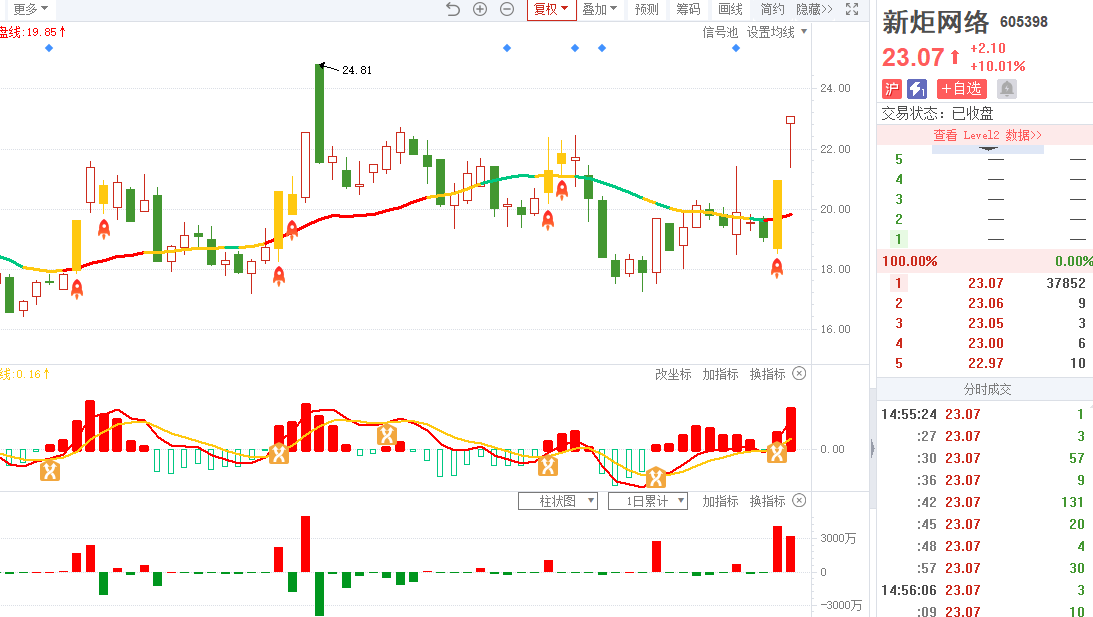This screenshot has height=617, width=1093.
Task: Open 查看 Level2 数据>> link
Action: [x=987, y=135]
